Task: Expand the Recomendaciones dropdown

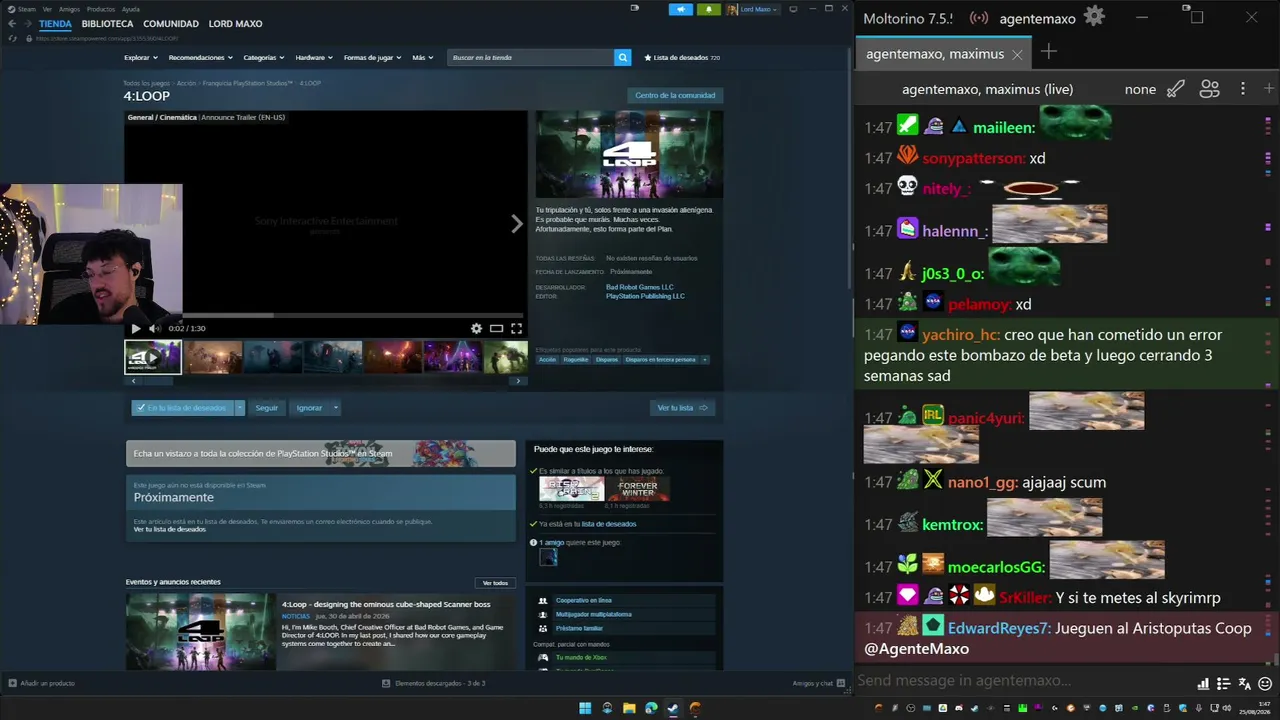Action: pos(200,58)
